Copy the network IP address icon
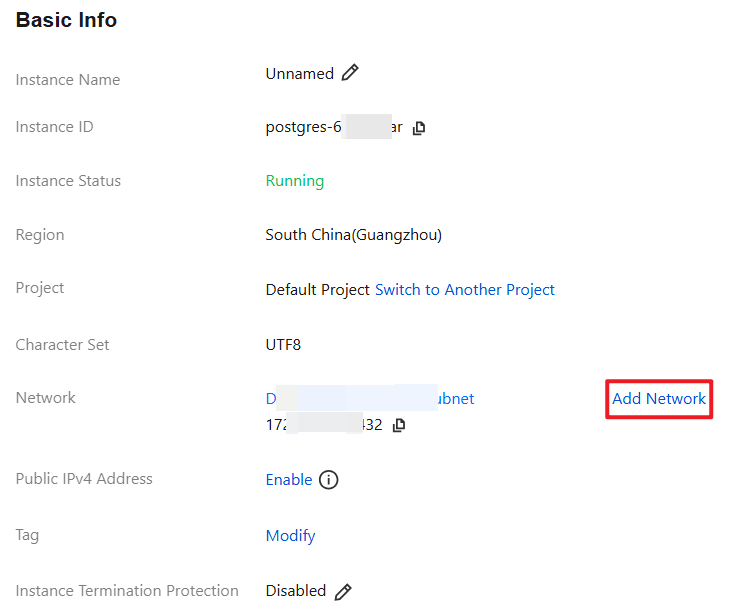 tap(399, 425)
